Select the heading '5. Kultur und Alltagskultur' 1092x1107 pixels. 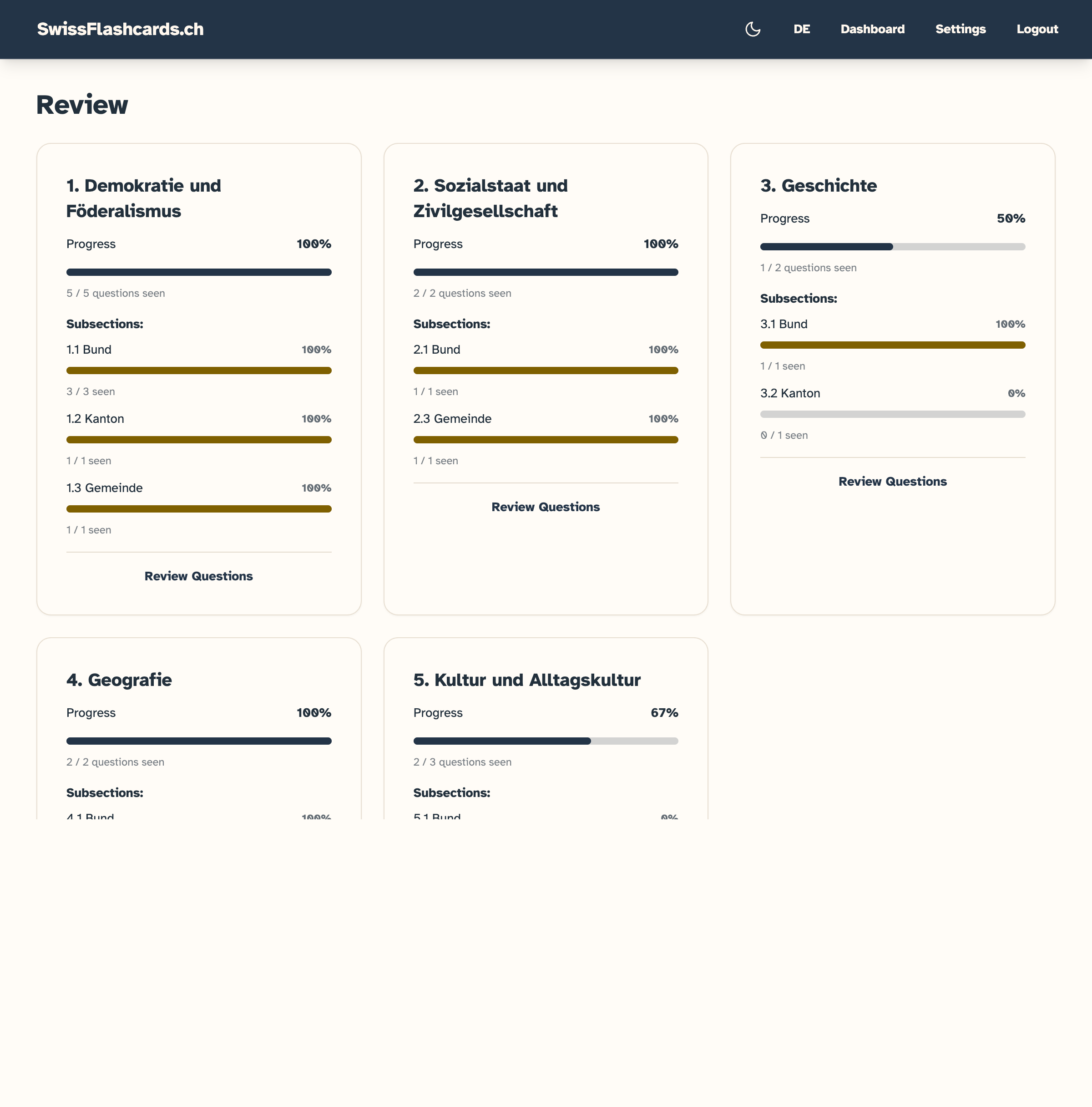[x=527, y=680]
